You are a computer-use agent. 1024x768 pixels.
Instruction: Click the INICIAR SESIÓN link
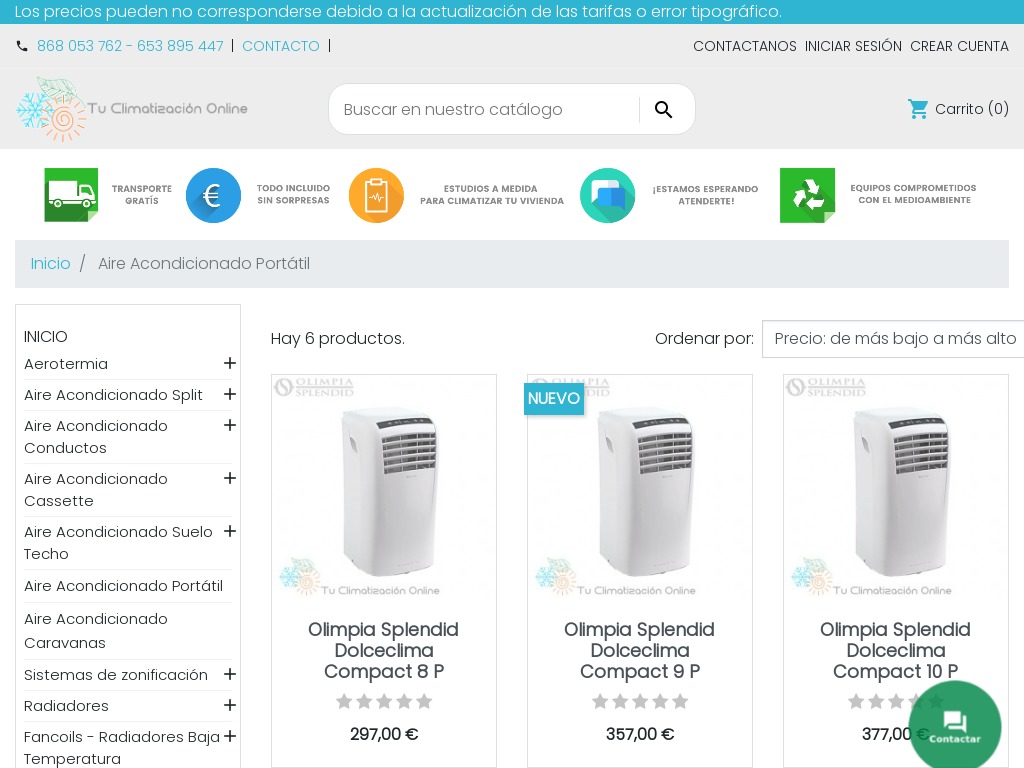pos(853,46)
